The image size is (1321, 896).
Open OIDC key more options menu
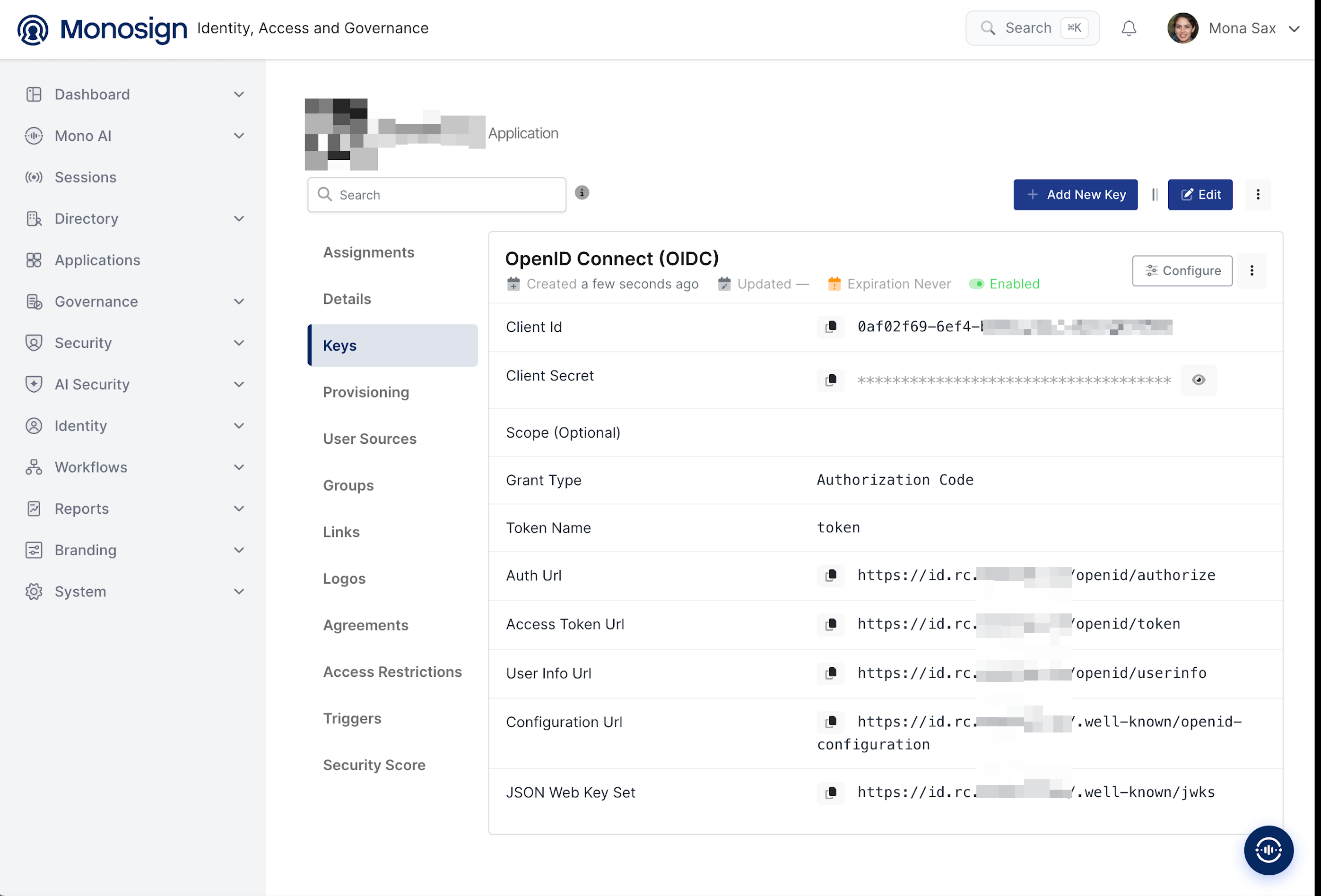pyautogui.click(x=1251, y=271)
